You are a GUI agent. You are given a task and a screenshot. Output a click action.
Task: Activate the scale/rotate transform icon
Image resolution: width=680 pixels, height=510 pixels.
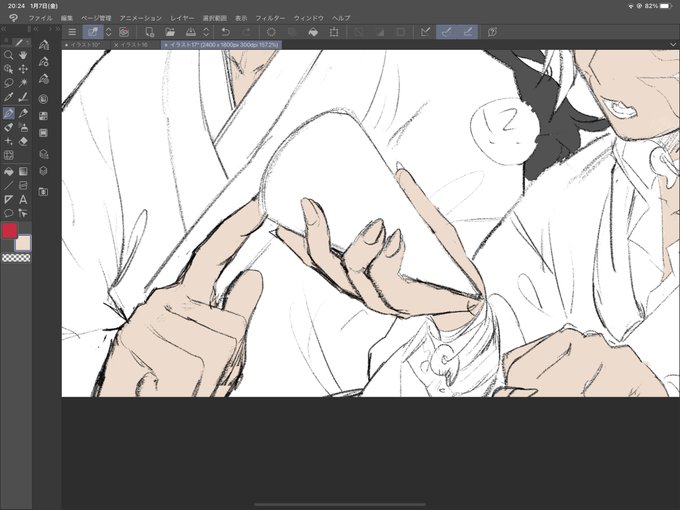click(x=334, y=32)
